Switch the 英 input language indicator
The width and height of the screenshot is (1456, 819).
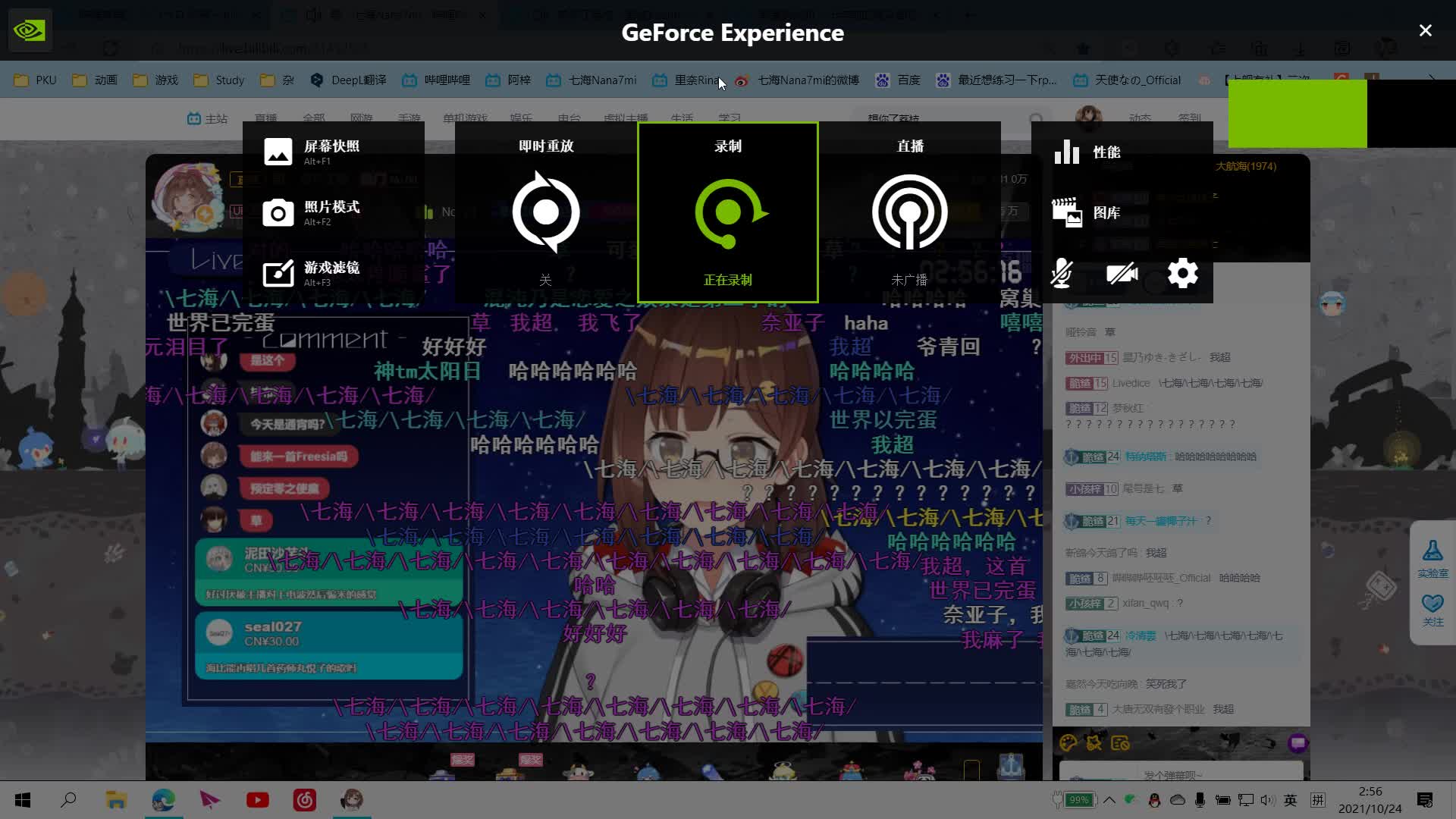1291,800
